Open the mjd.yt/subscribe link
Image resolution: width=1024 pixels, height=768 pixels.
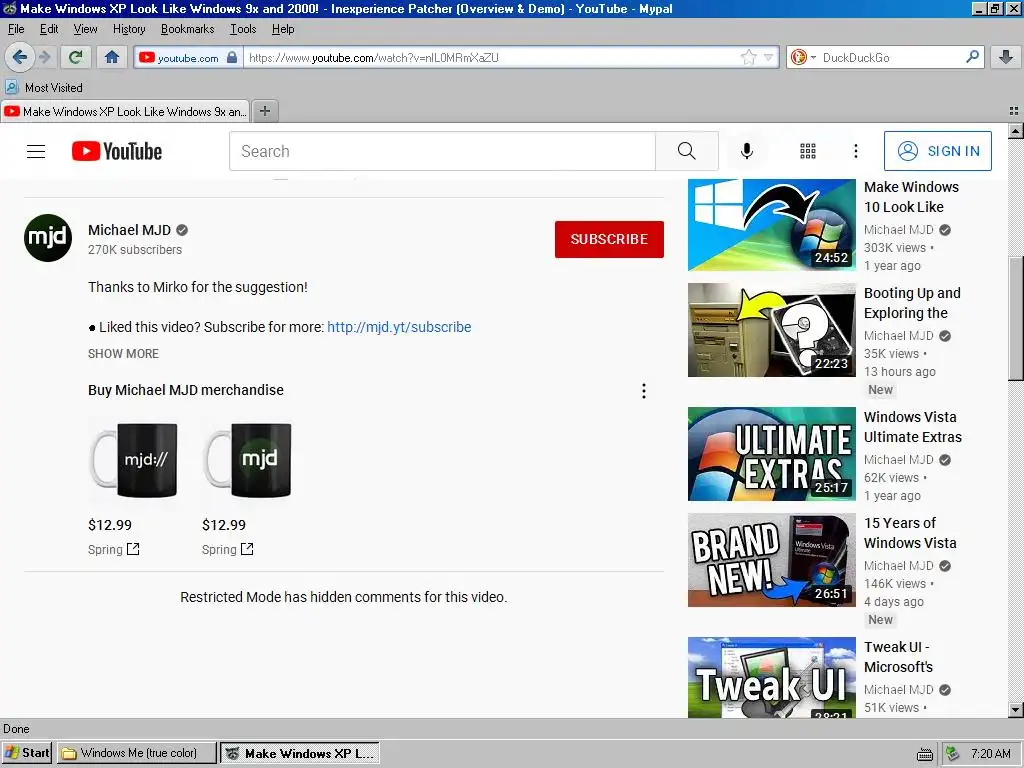399,327
